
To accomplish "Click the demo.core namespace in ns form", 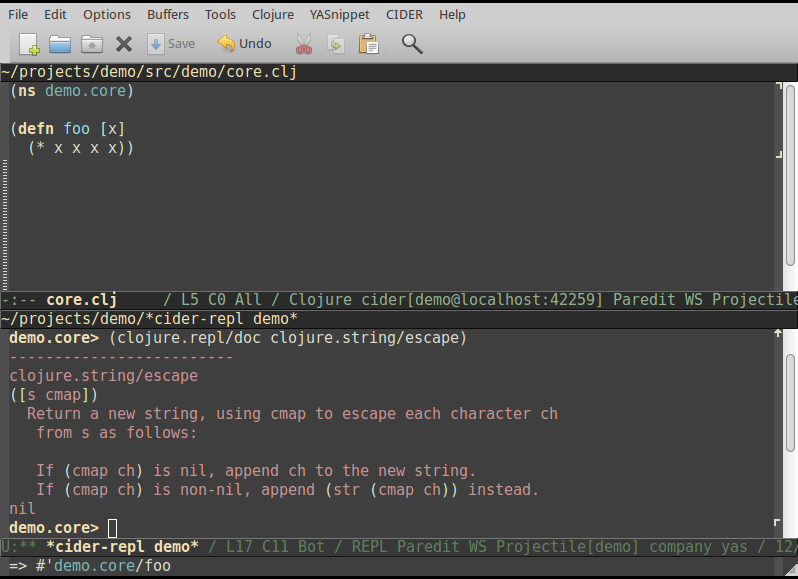I will [x=86, y=91].
